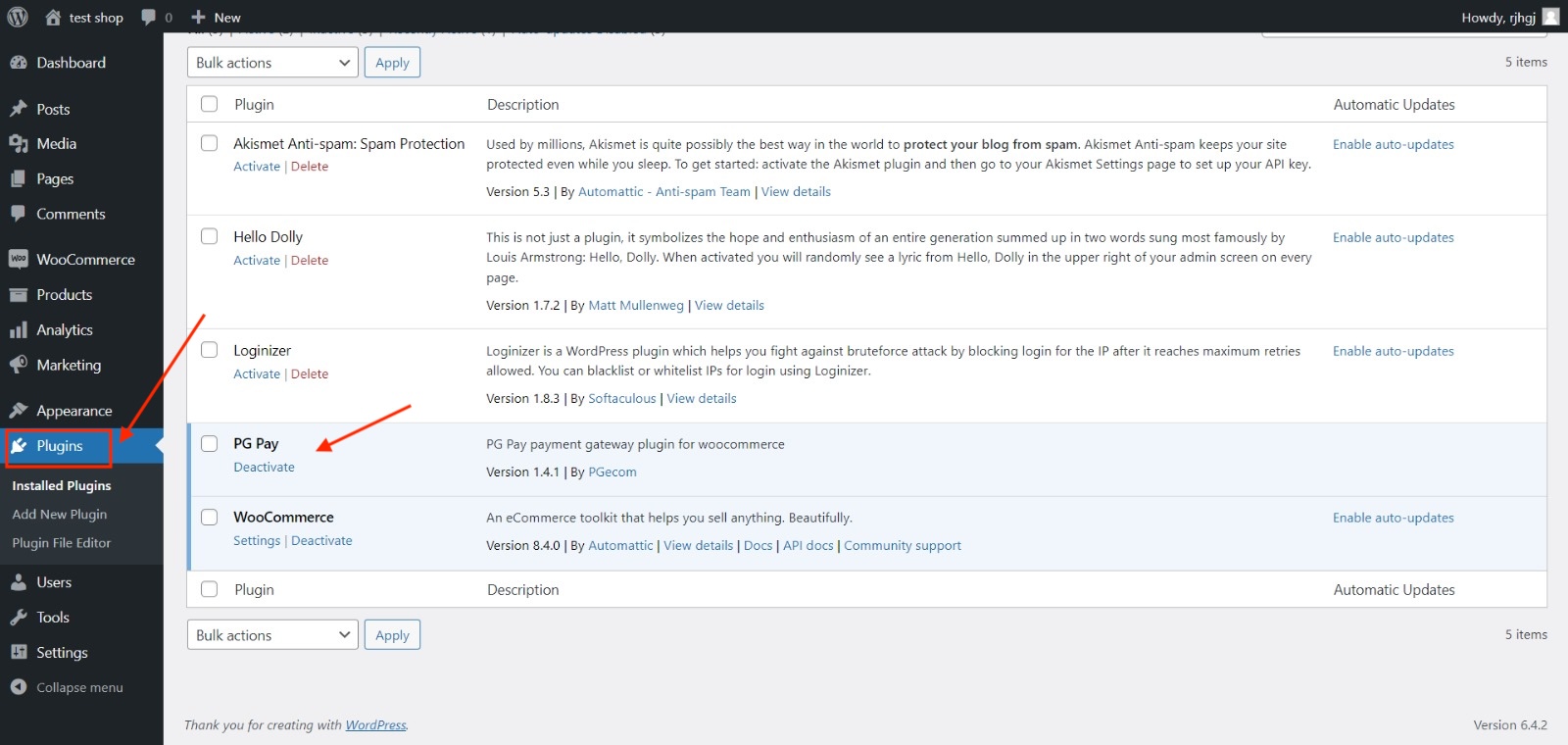Open Analytics bar chart icon
1568x745 pixels.
point(18,330)
